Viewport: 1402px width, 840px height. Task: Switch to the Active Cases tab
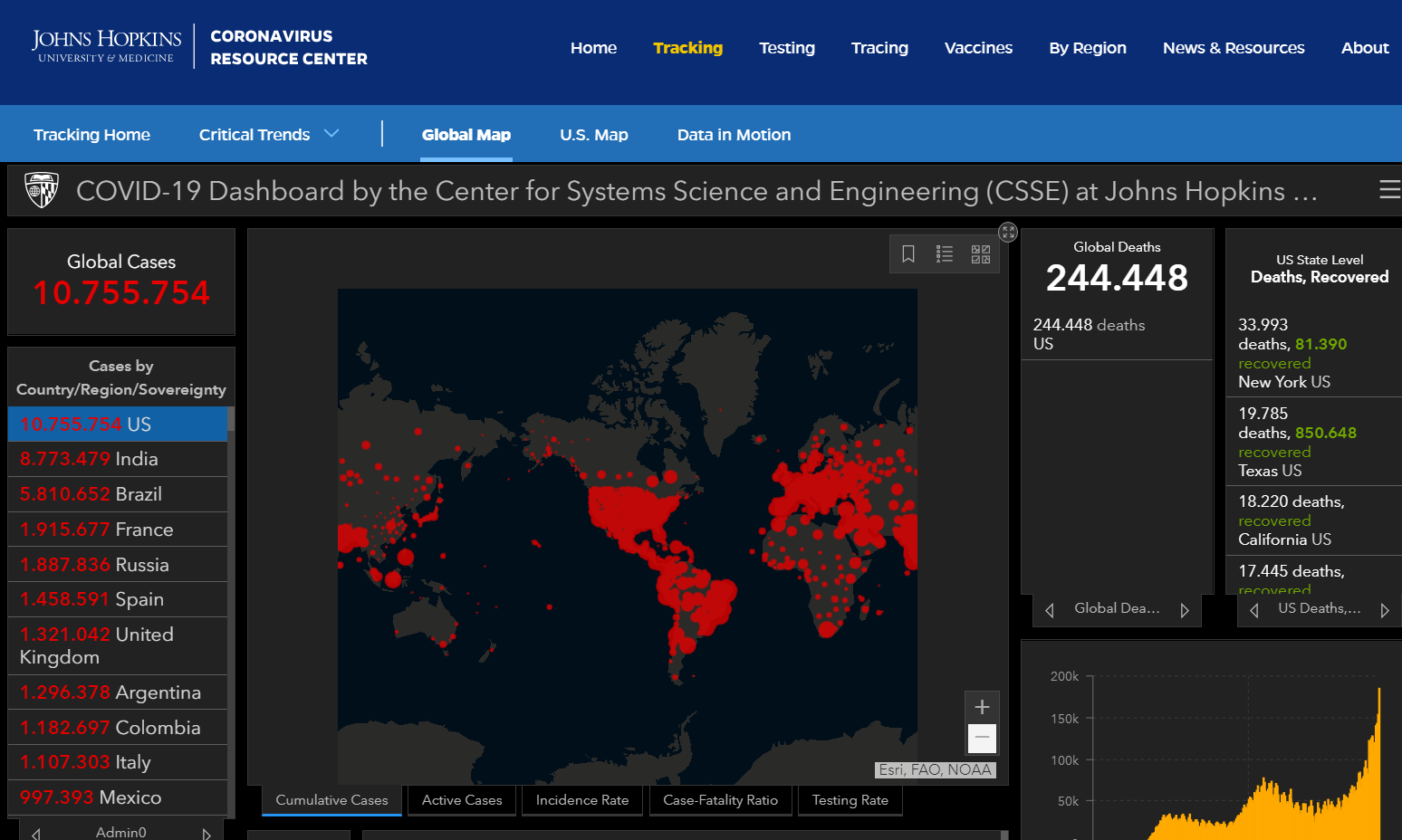coord(462,800)
